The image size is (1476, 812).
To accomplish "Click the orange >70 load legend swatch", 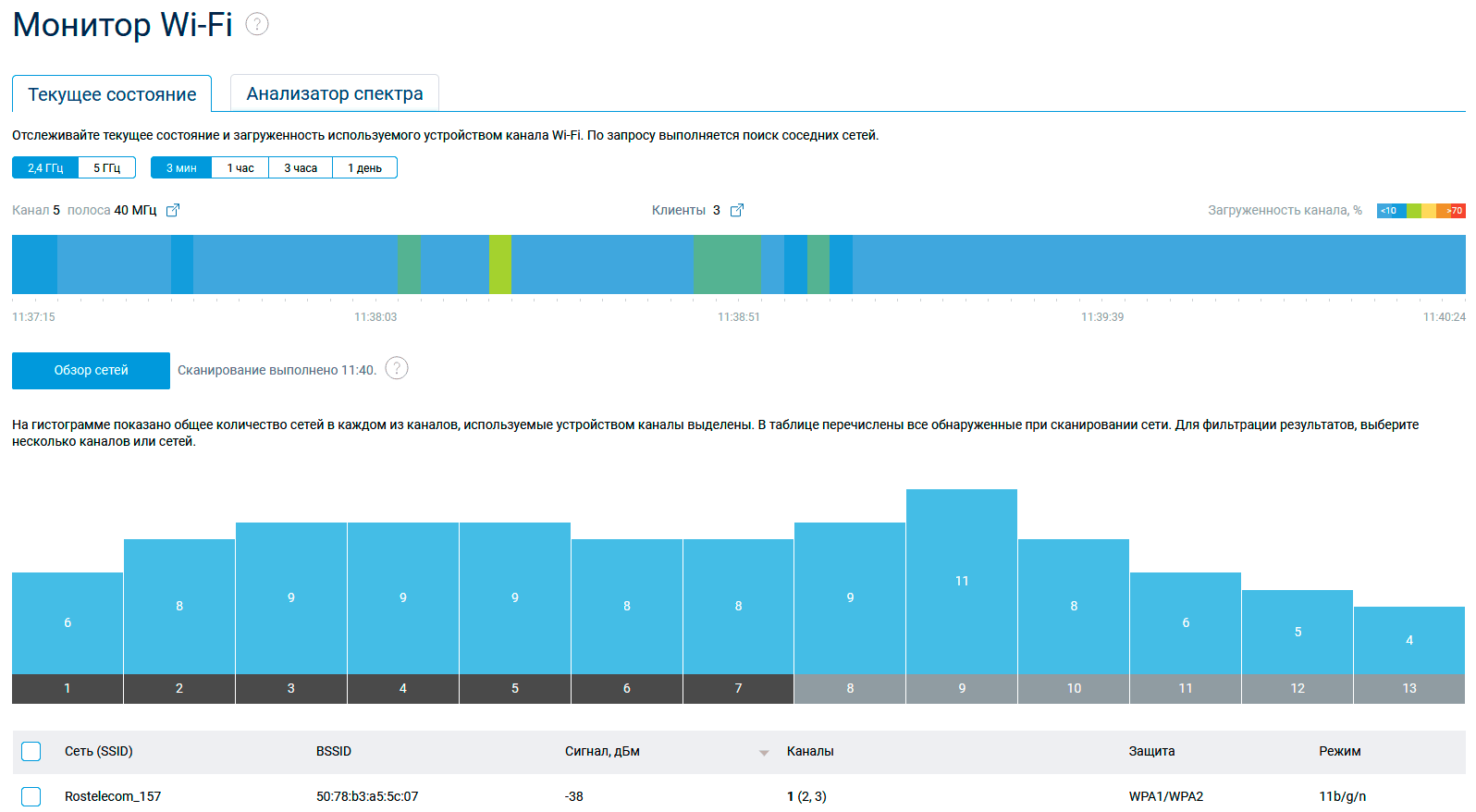I will [x=1456, y=211].
